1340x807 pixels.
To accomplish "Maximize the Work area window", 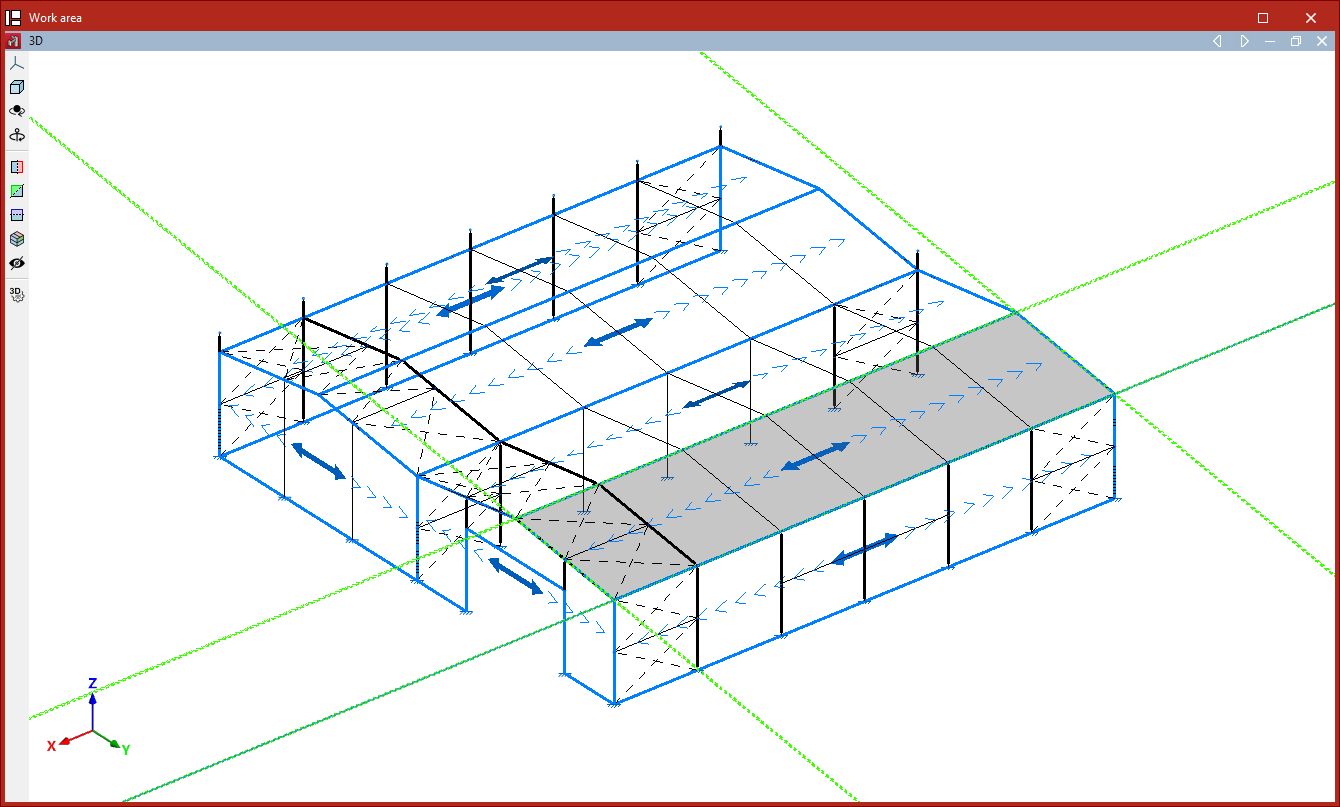I will (1263, 17).
